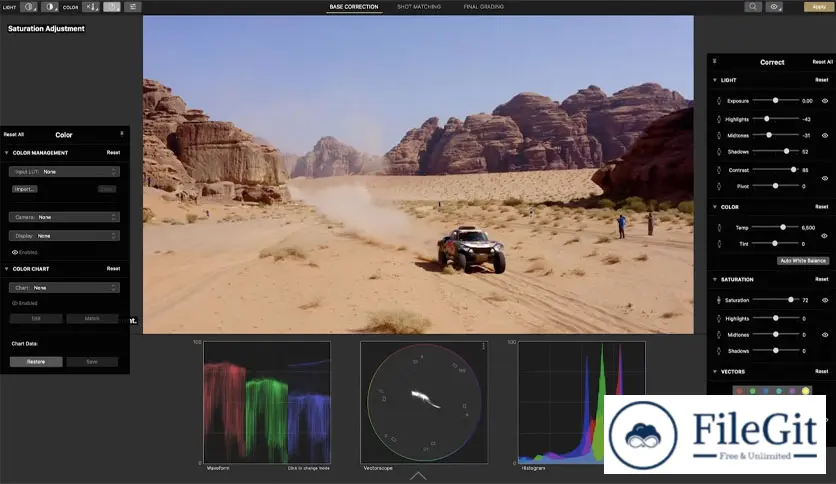Click the Restore button under Chart Data
The image size is (836, 484).
pyautogui.click(x=36, y=361)
